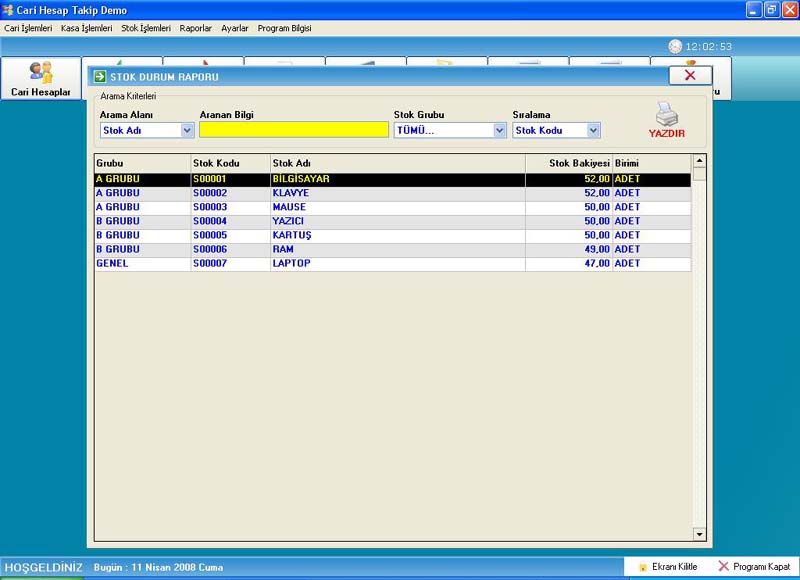Open the Sıralama dropdown
This screenshot has height=580, width=800.
pyautogui.click(x=594, y=130)
